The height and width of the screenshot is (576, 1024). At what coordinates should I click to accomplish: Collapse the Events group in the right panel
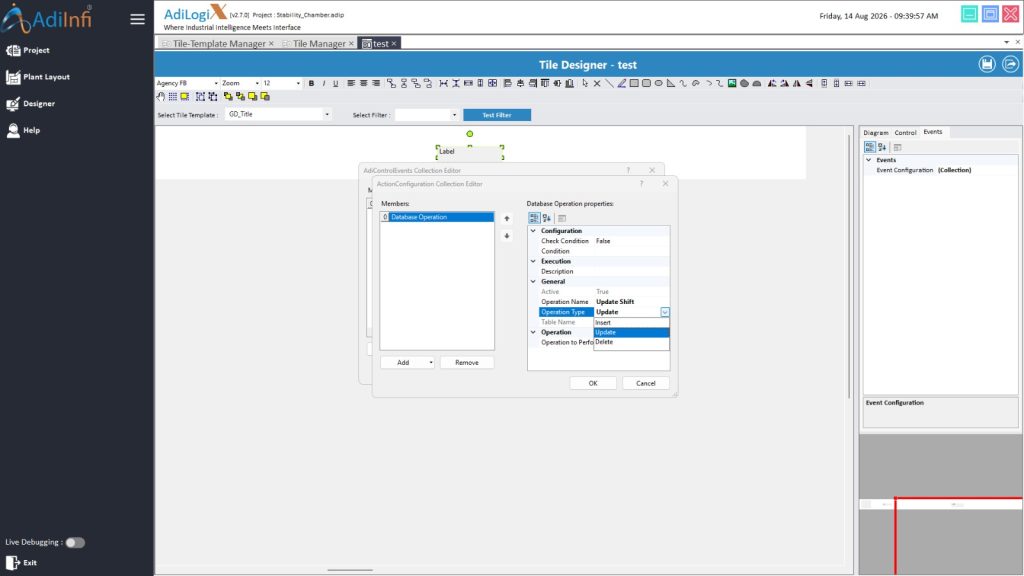coord(869,160)
